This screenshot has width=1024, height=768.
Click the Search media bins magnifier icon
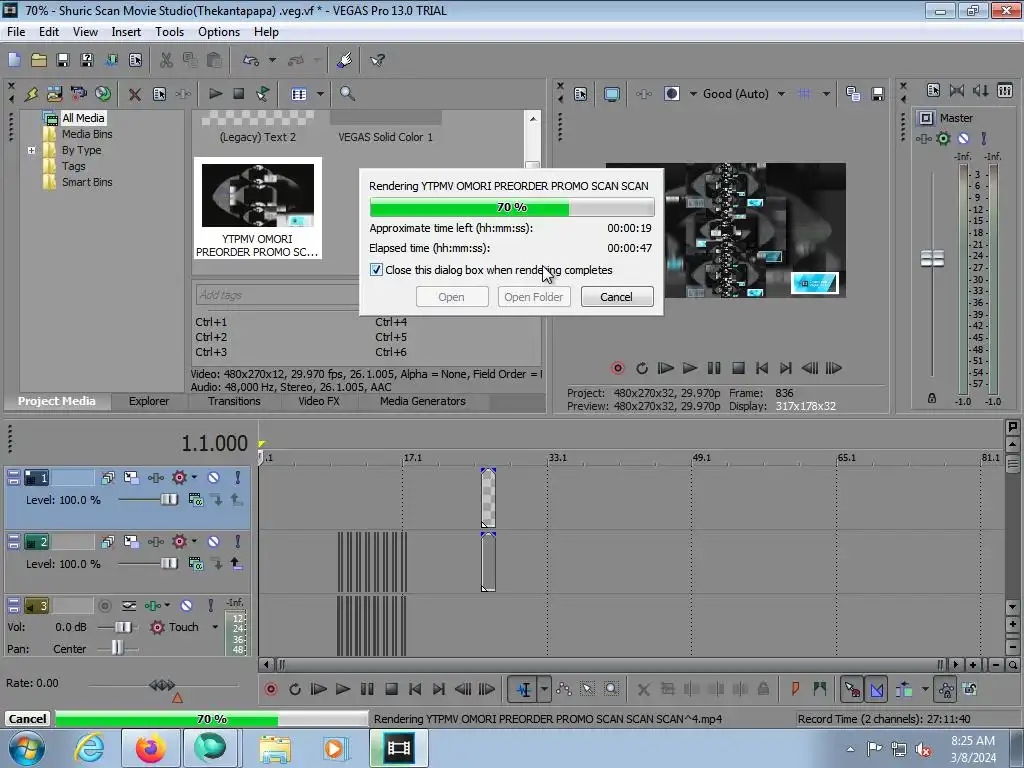point(347,94)
